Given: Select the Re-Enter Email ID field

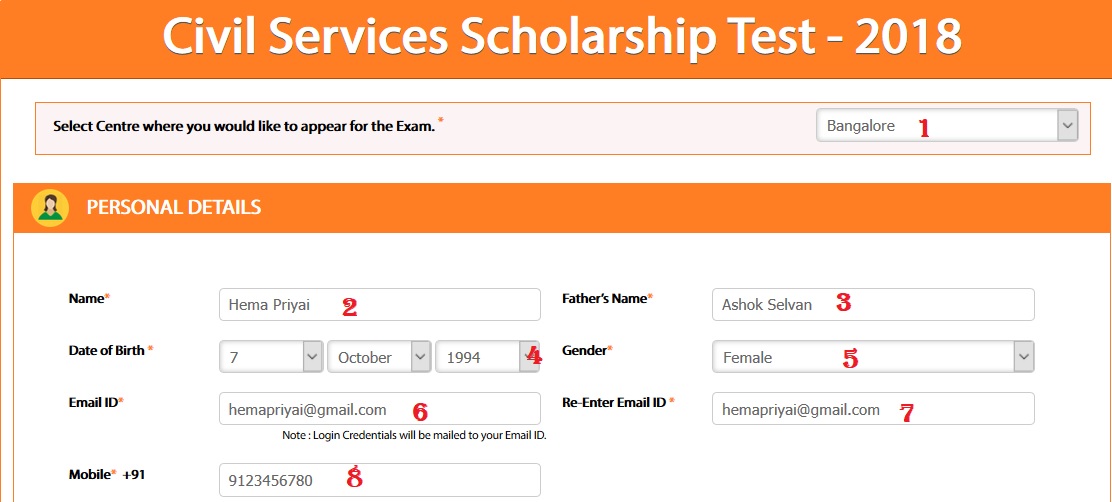Looking at the screenshot, I should (x=872, y=409).
